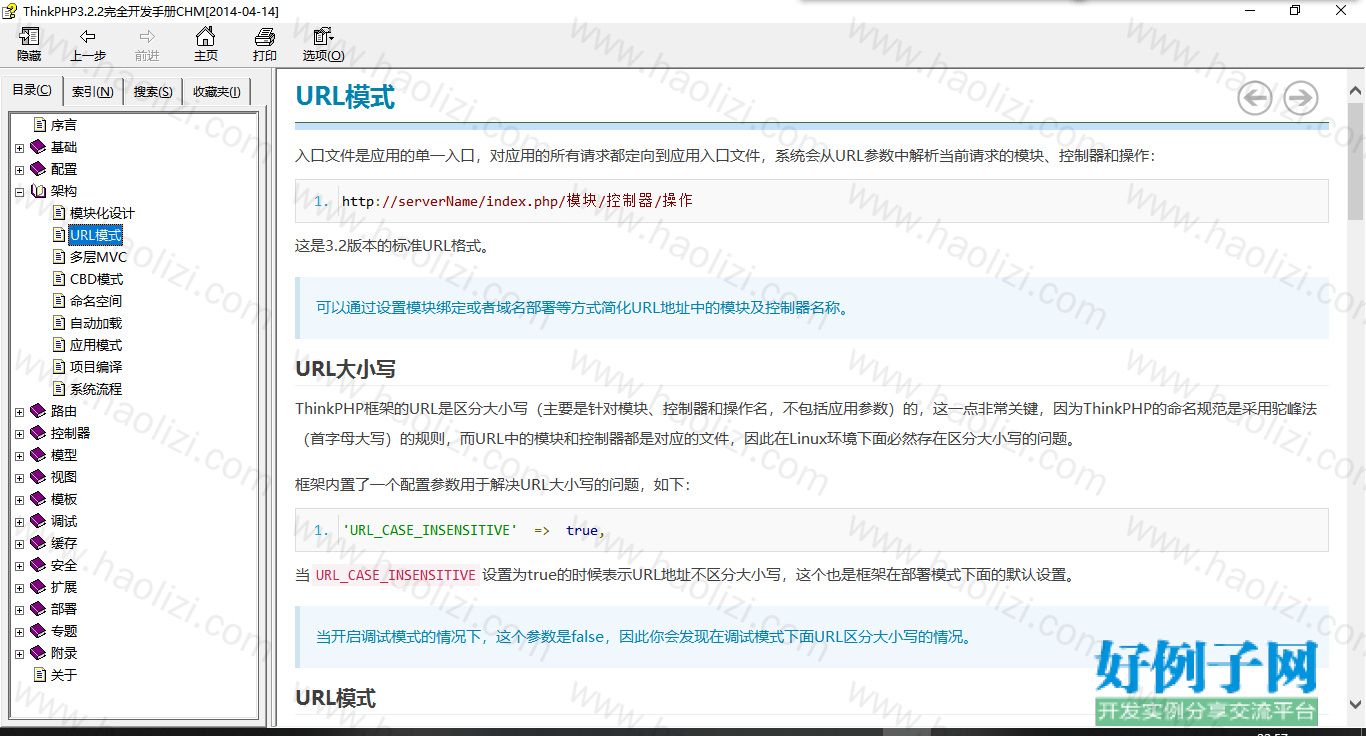Viewport: 1366px width, 736px height.
Task: Click the book icon beside 模型
Action: coord(39,455)
